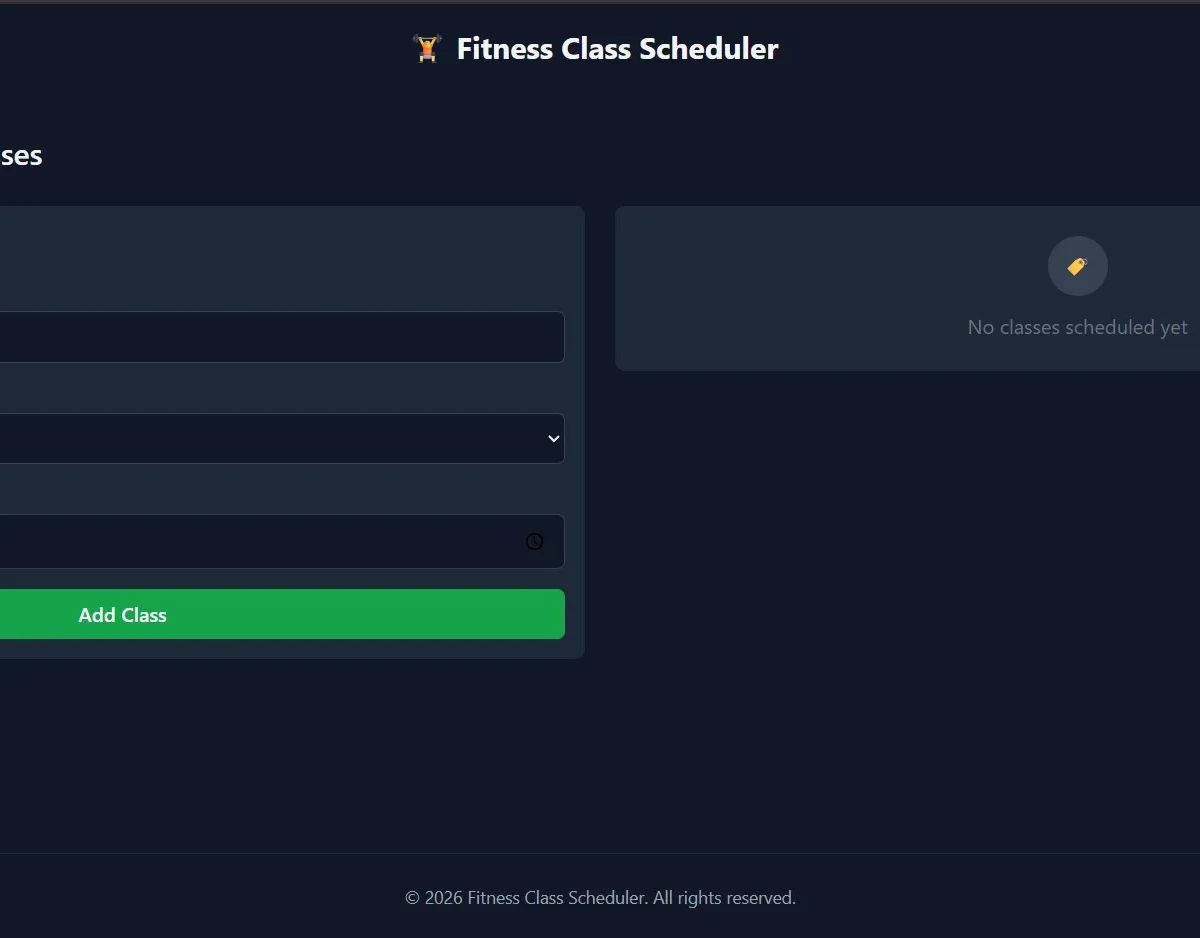
Task: Click the 'No classes scheduled yet' message
Action: (1077, 327)
